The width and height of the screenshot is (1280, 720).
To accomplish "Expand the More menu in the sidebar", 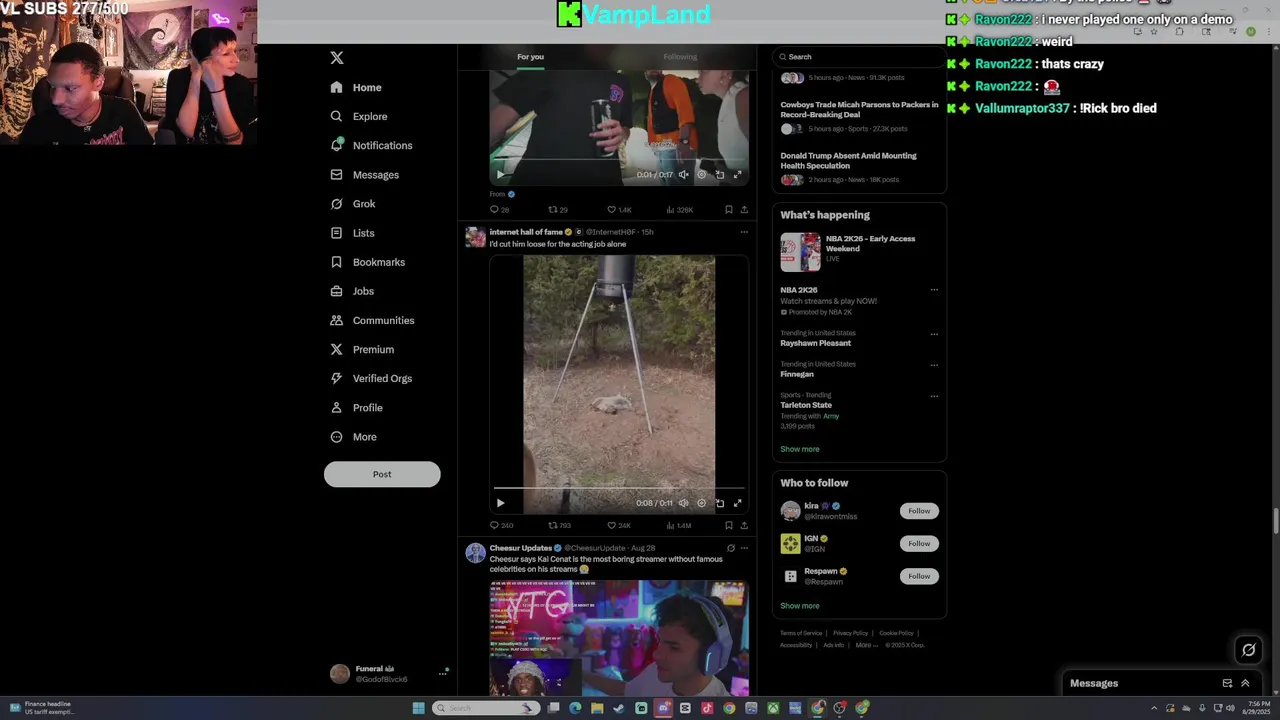I will tap(354, 437).
